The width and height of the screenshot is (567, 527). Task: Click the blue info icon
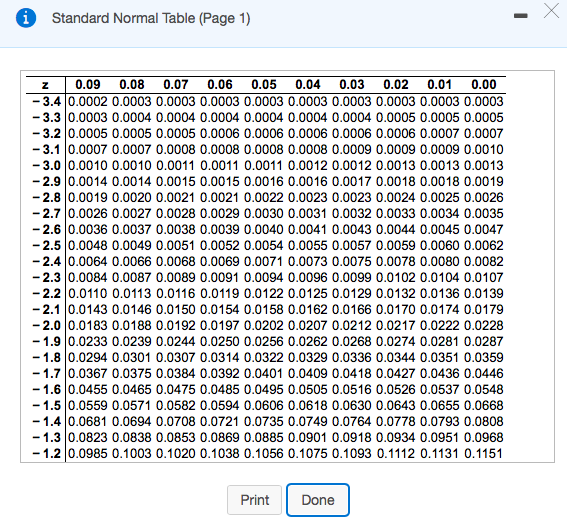coord(26,18)
